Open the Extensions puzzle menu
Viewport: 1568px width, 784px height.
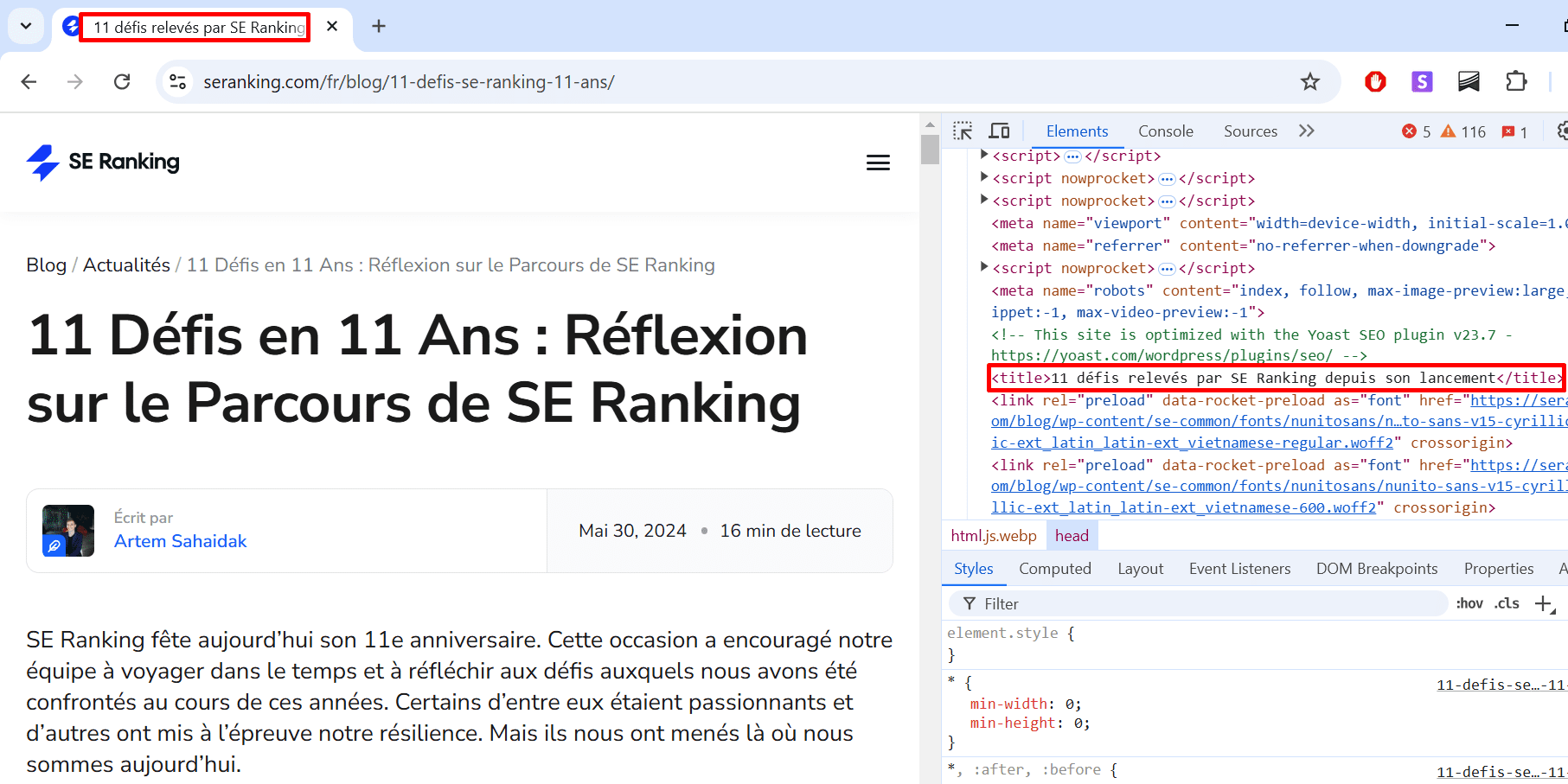point(1516,81)
